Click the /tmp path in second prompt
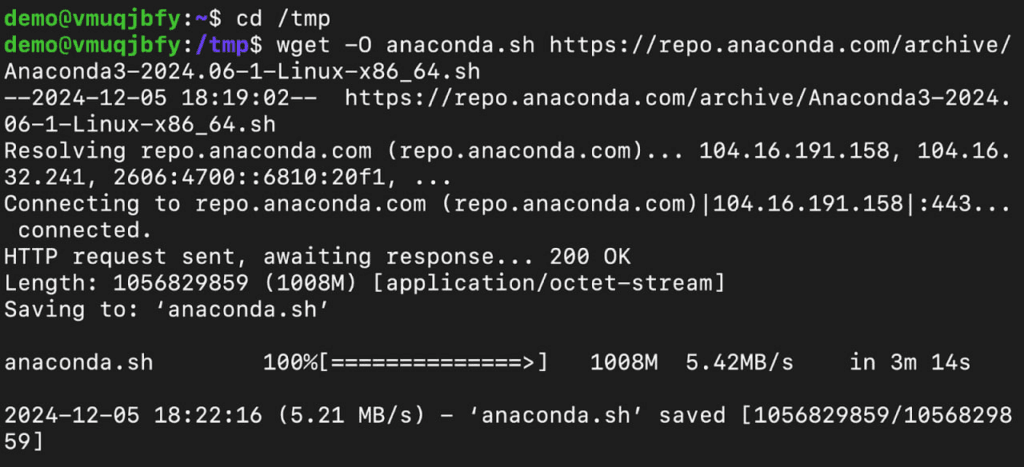The image size is (1024, 467). [x=222, y=45]
